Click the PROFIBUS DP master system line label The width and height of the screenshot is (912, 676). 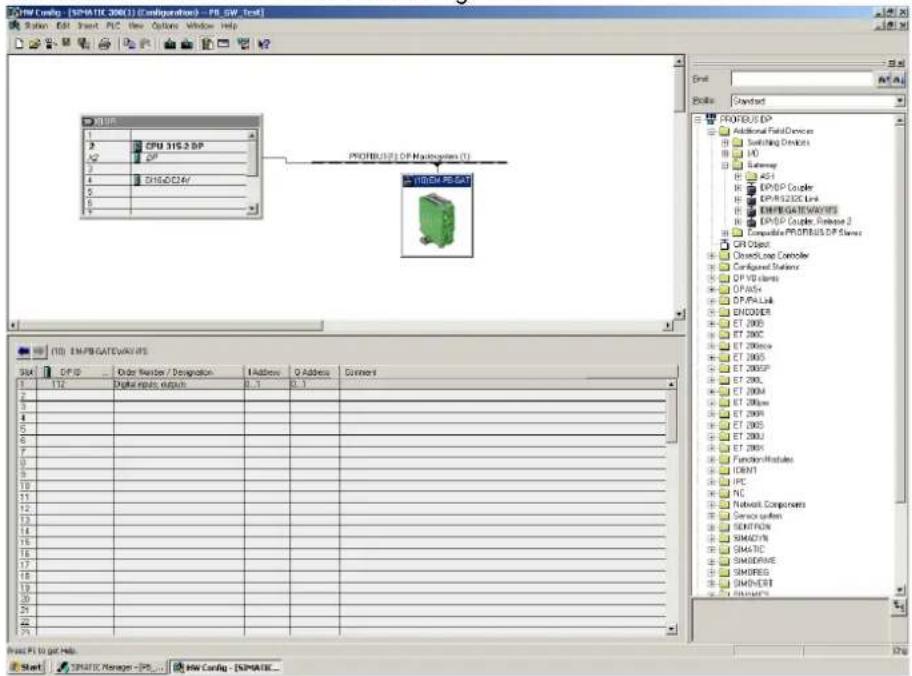click(409, 156)
